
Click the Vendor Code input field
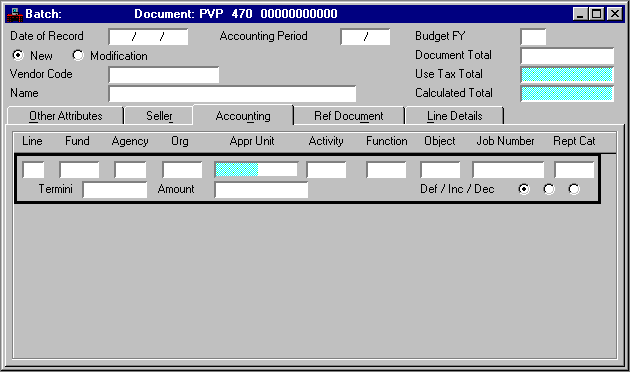164,75
